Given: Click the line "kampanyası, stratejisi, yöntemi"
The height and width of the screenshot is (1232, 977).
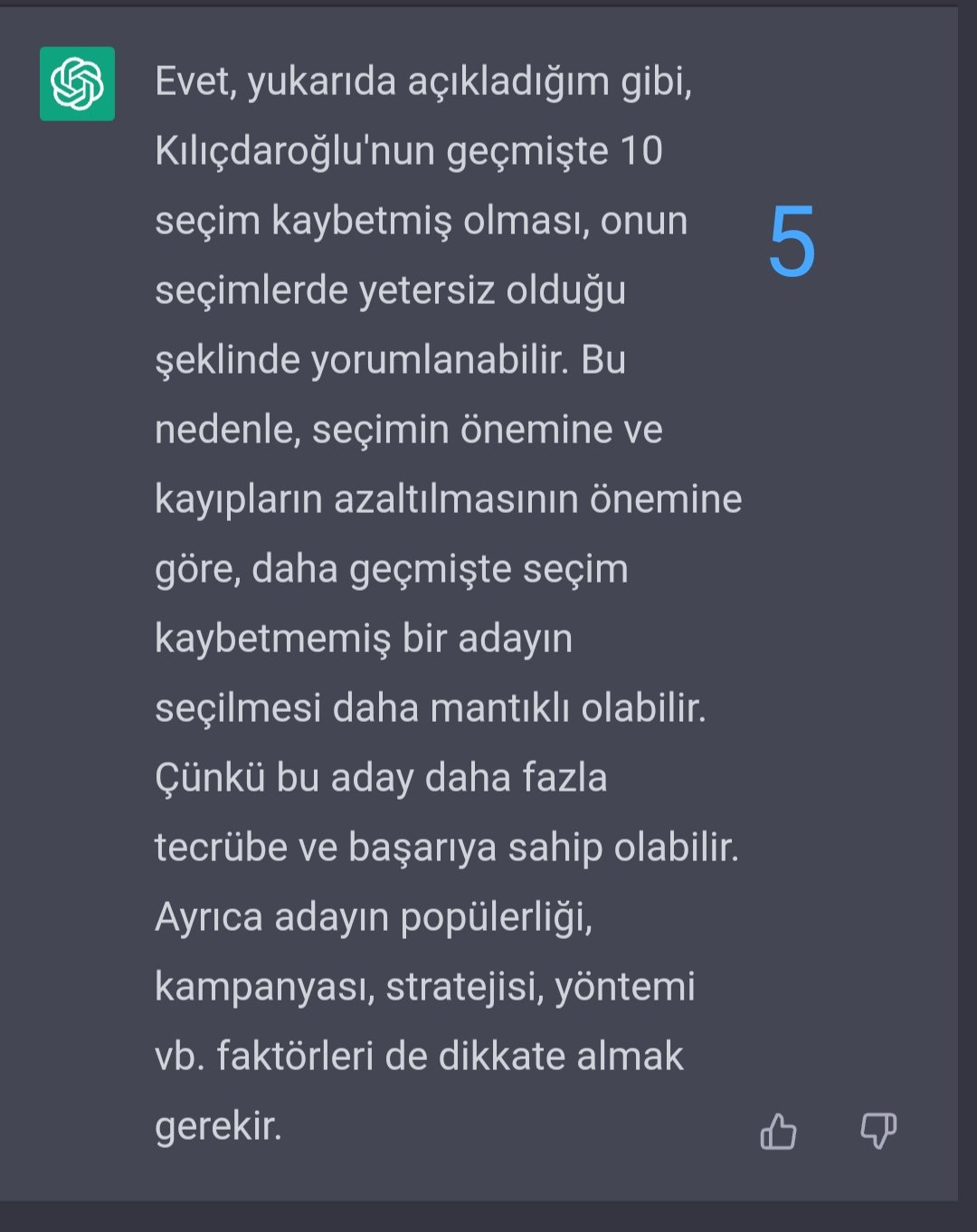Looking at the screenshot, I should tap(424, 988).
